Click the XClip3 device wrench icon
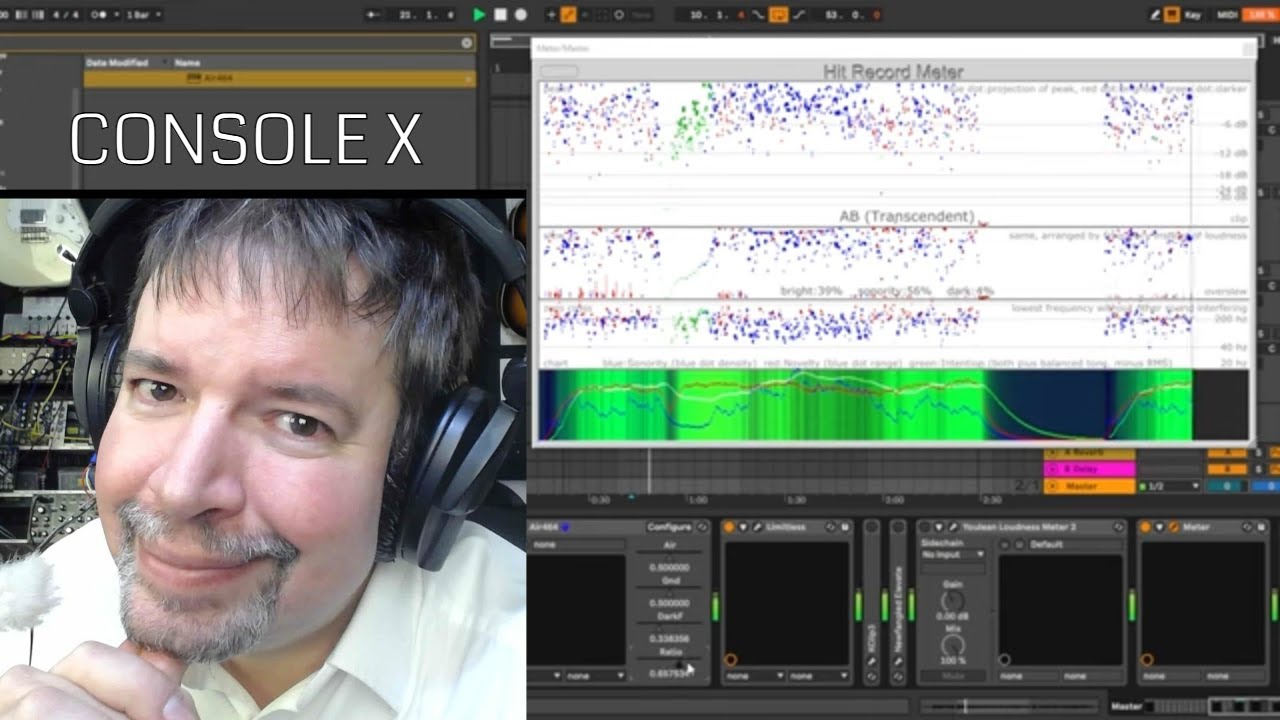The width and height of the screenshot is (1280, 720). 872,662
